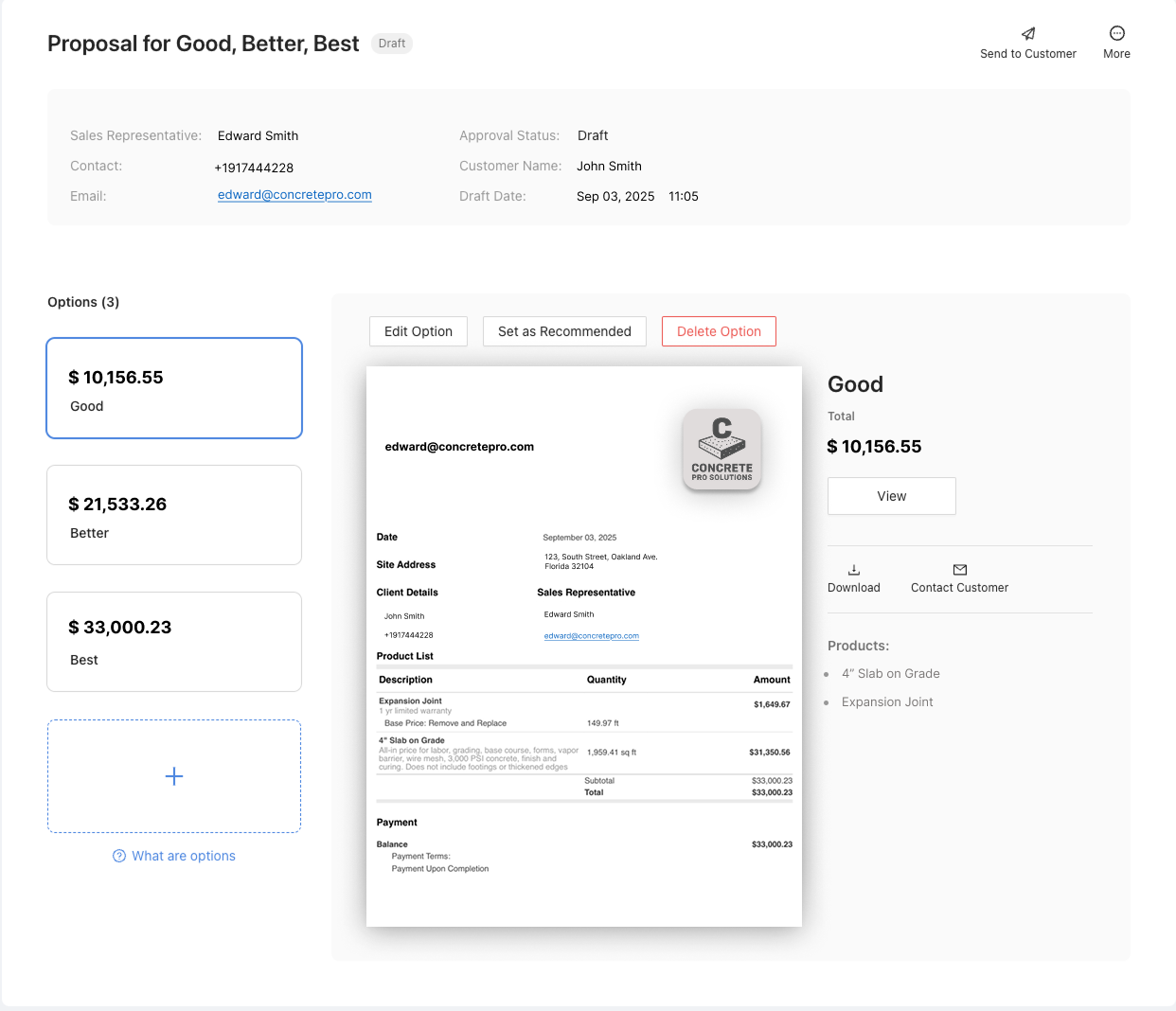Viewport: 1176px width, 1011px height.
Task: Click the Expansion Joint product list item
Action: 887,702
